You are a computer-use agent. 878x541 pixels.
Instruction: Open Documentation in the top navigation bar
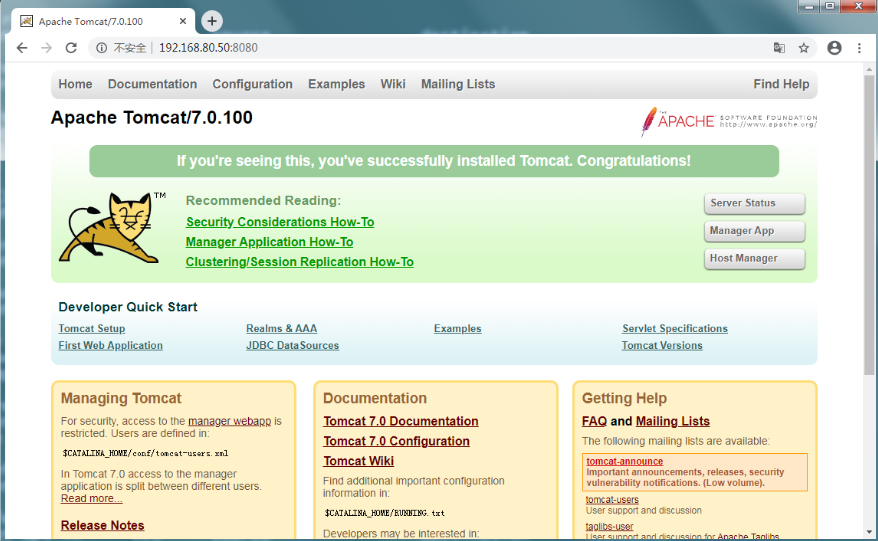152,84
